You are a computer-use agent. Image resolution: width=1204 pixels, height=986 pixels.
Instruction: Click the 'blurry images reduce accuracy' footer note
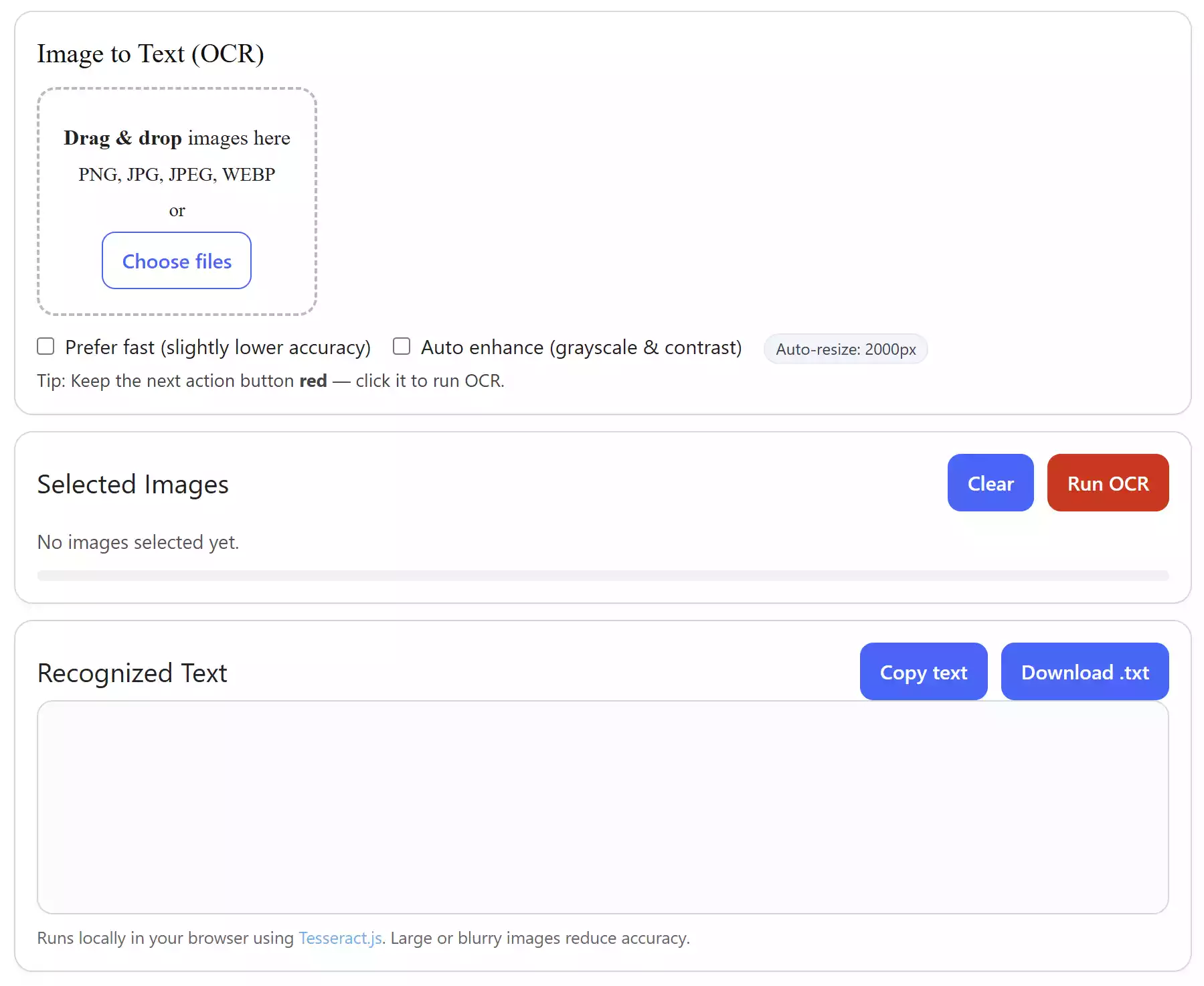click(539, 938)
